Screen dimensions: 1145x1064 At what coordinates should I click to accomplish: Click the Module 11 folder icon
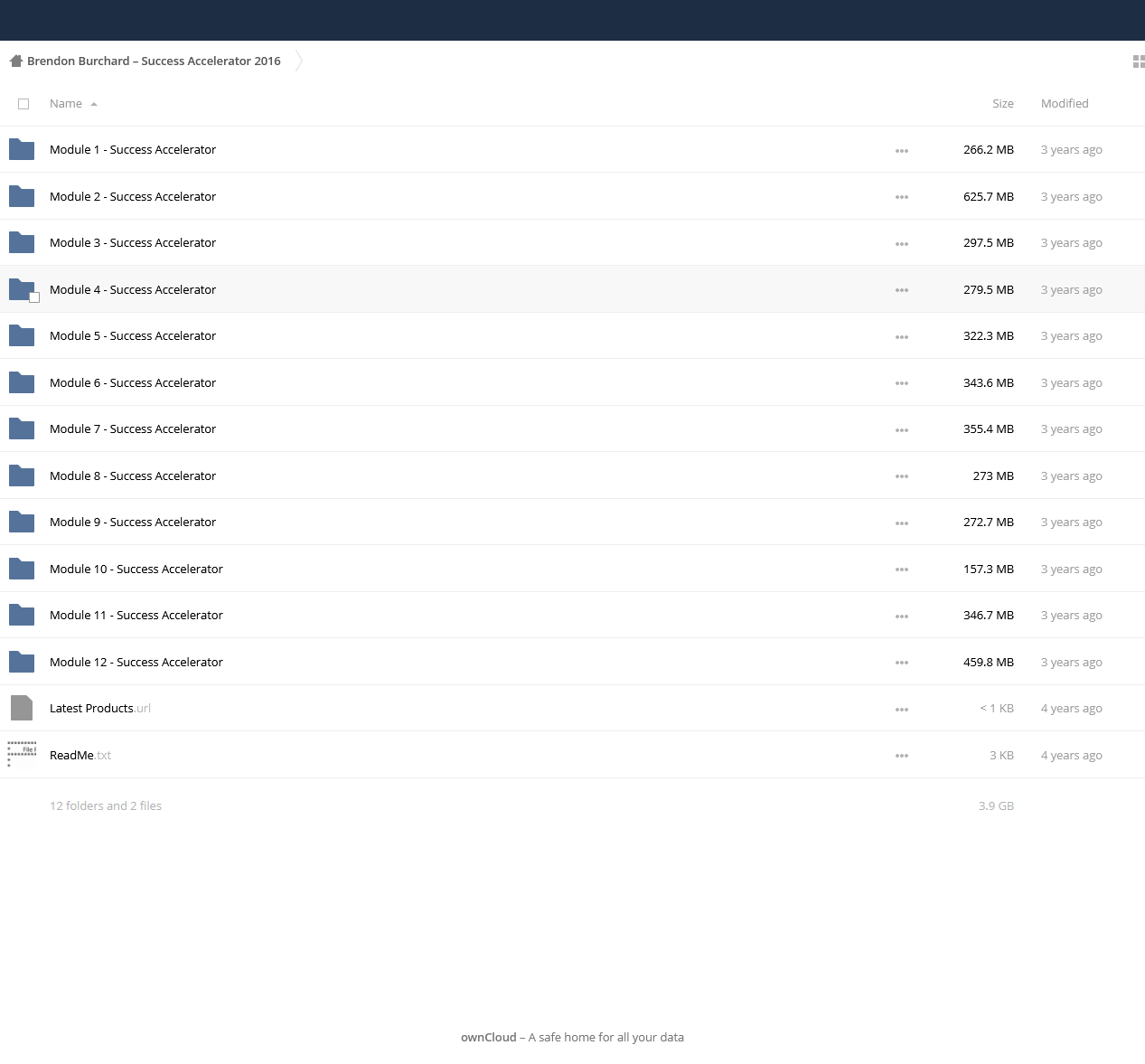[22, 615]
